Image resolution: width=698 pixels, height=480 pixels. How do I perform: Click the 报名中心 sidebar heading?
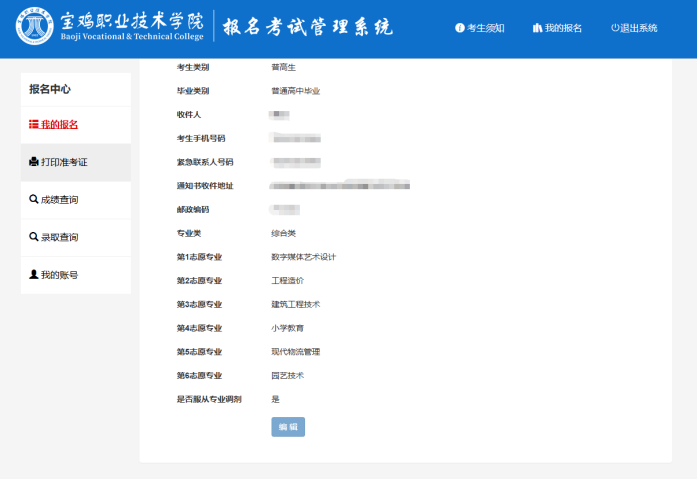point(50,89)
